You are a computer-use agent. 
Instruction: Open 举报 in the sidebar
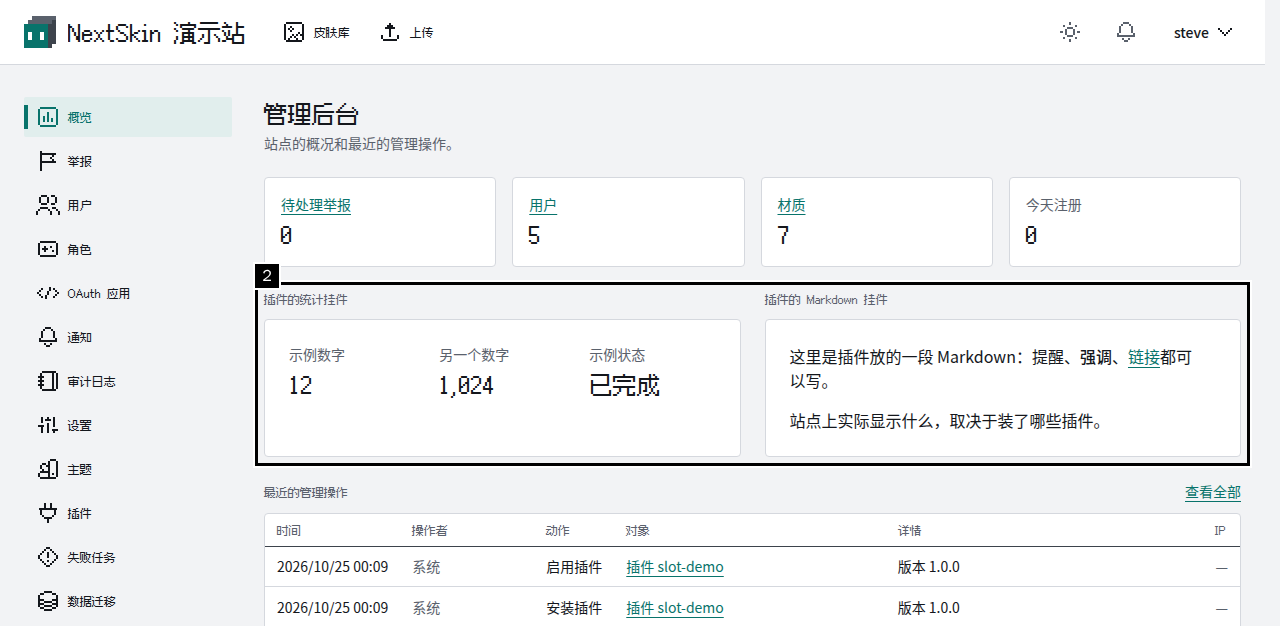(128, 161)
